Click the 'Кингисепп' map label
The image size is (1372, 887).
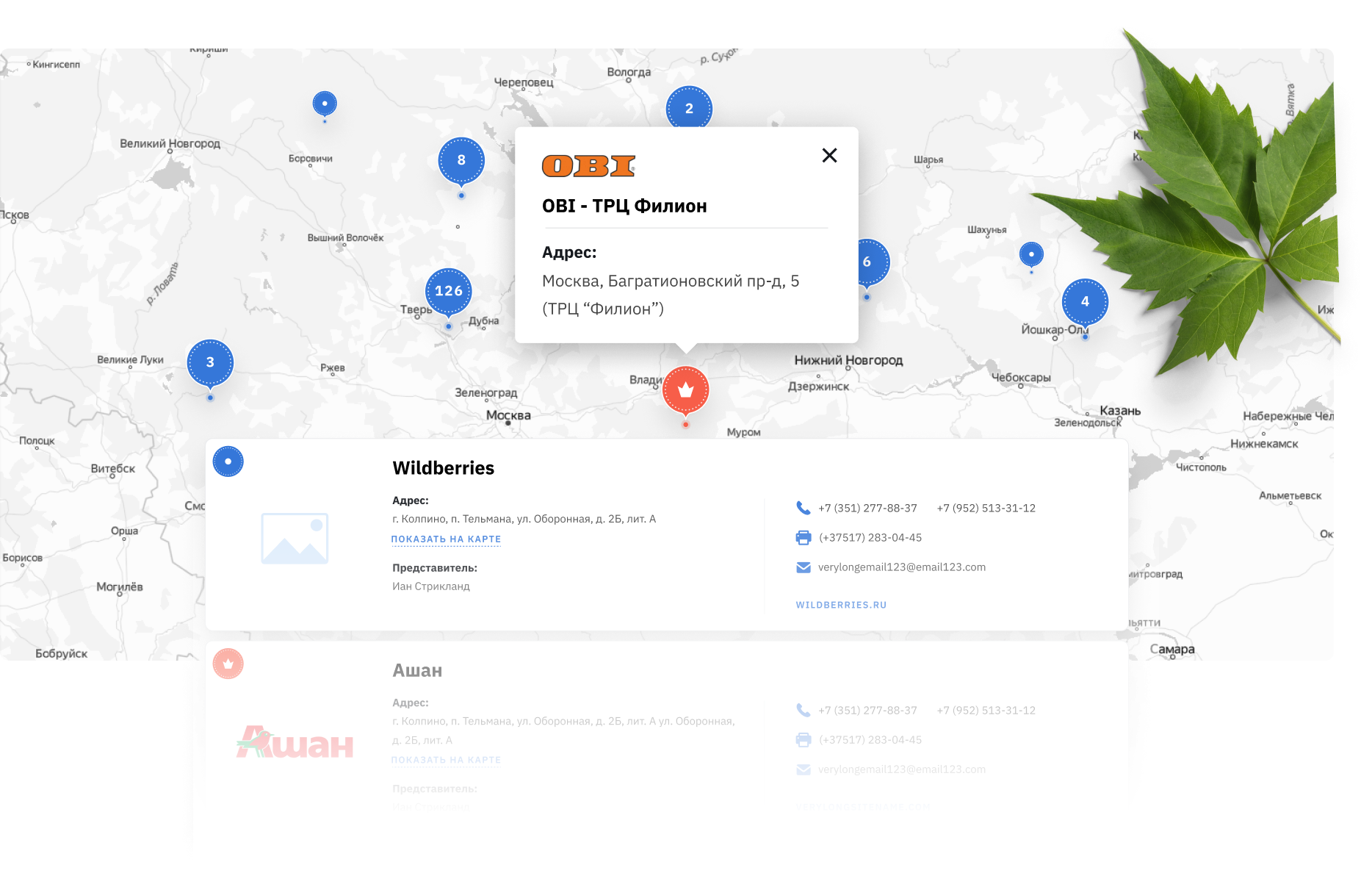coord(57,65)
